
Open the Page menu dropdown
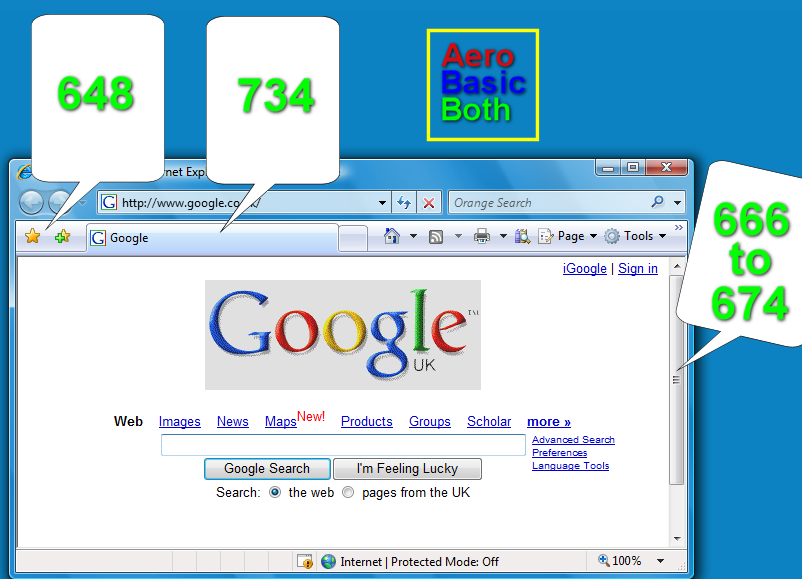point(568,236)
